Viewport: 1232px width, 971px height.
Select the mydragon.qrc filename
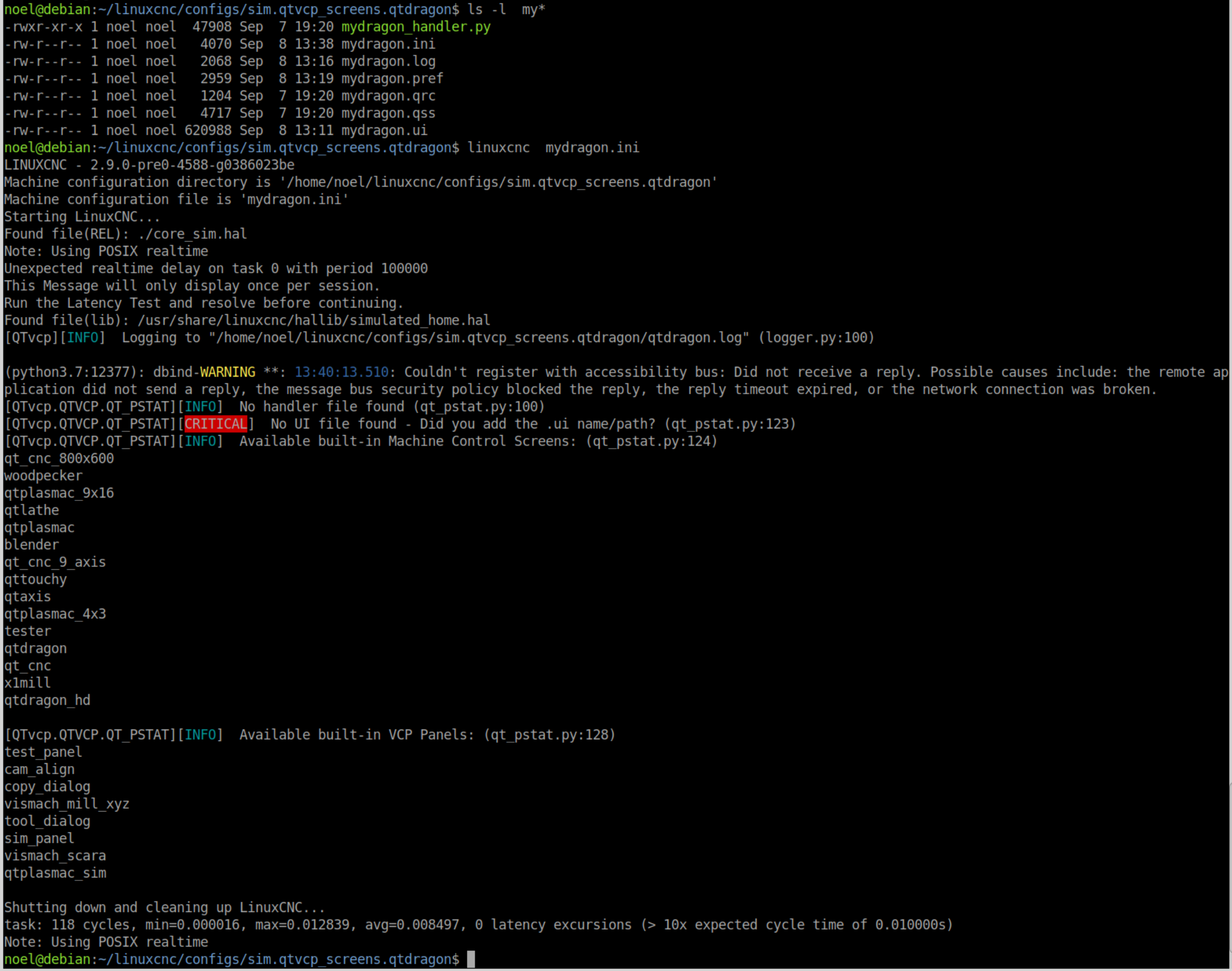click(x=388, y=96)
